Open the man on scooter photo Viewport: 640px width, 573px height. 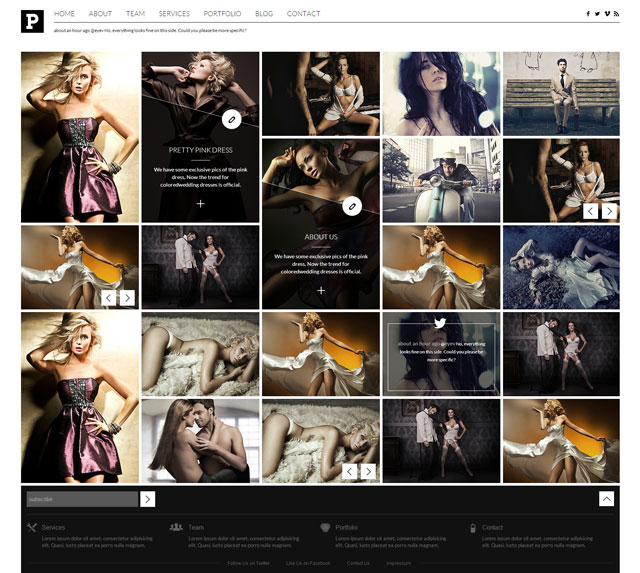pyautogui.click(x=440, y=180)
